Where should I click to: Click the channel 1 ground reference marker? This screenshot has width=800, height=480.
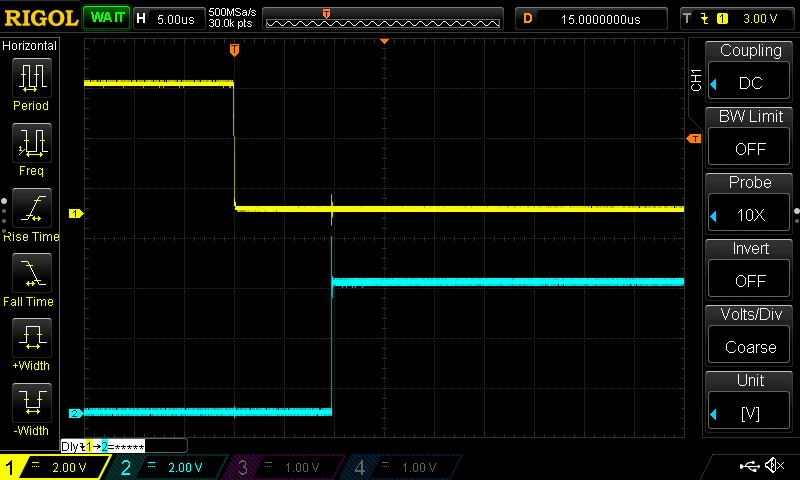(76, 214)
